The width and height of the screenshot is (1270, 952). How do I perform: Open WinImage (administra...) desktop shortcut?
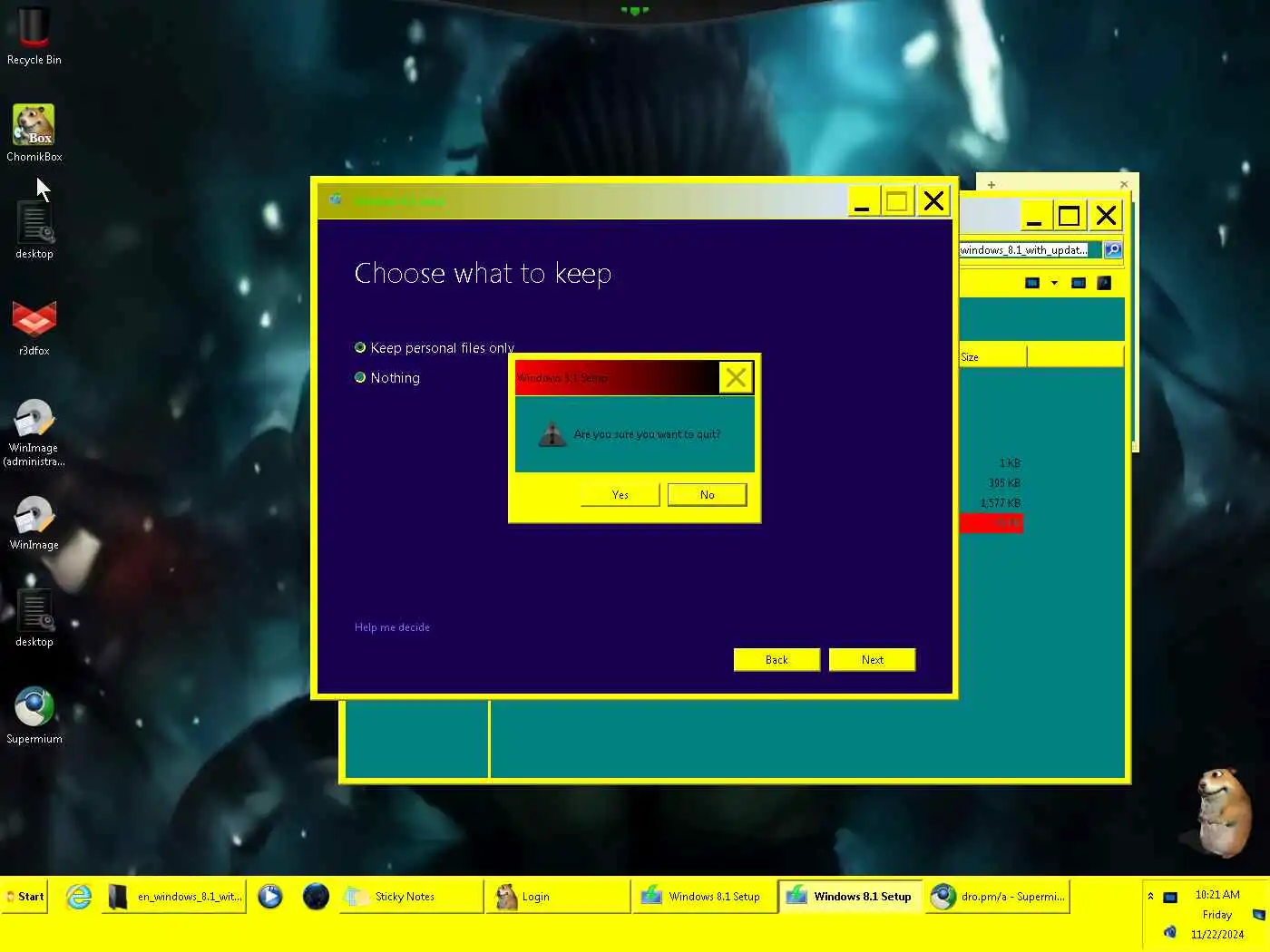pos(34,432)
